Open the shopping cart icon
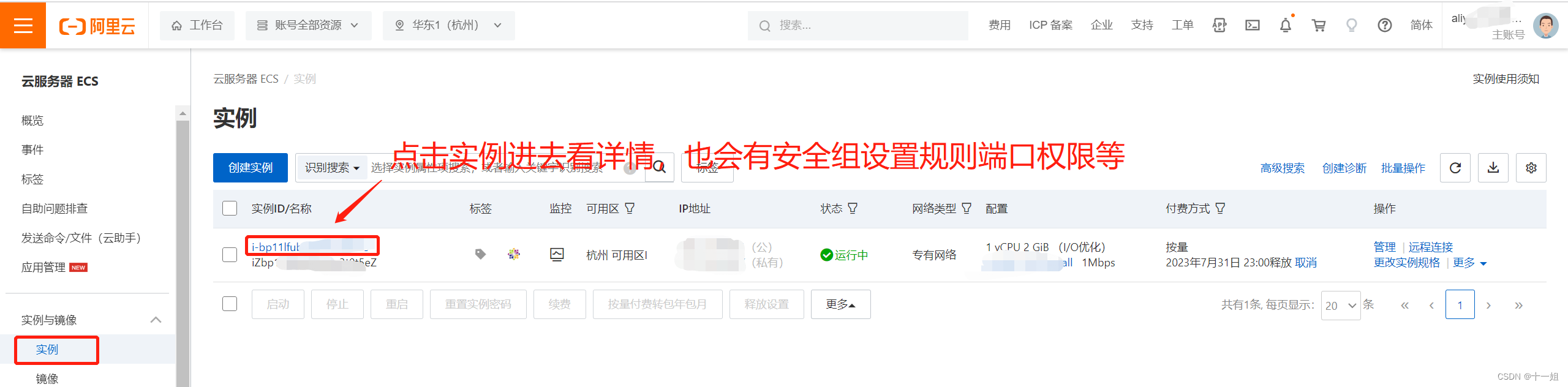Image resolution: width=1568 pixels, height=387 pixels. pyautogui.click(x=1319, y=25)
